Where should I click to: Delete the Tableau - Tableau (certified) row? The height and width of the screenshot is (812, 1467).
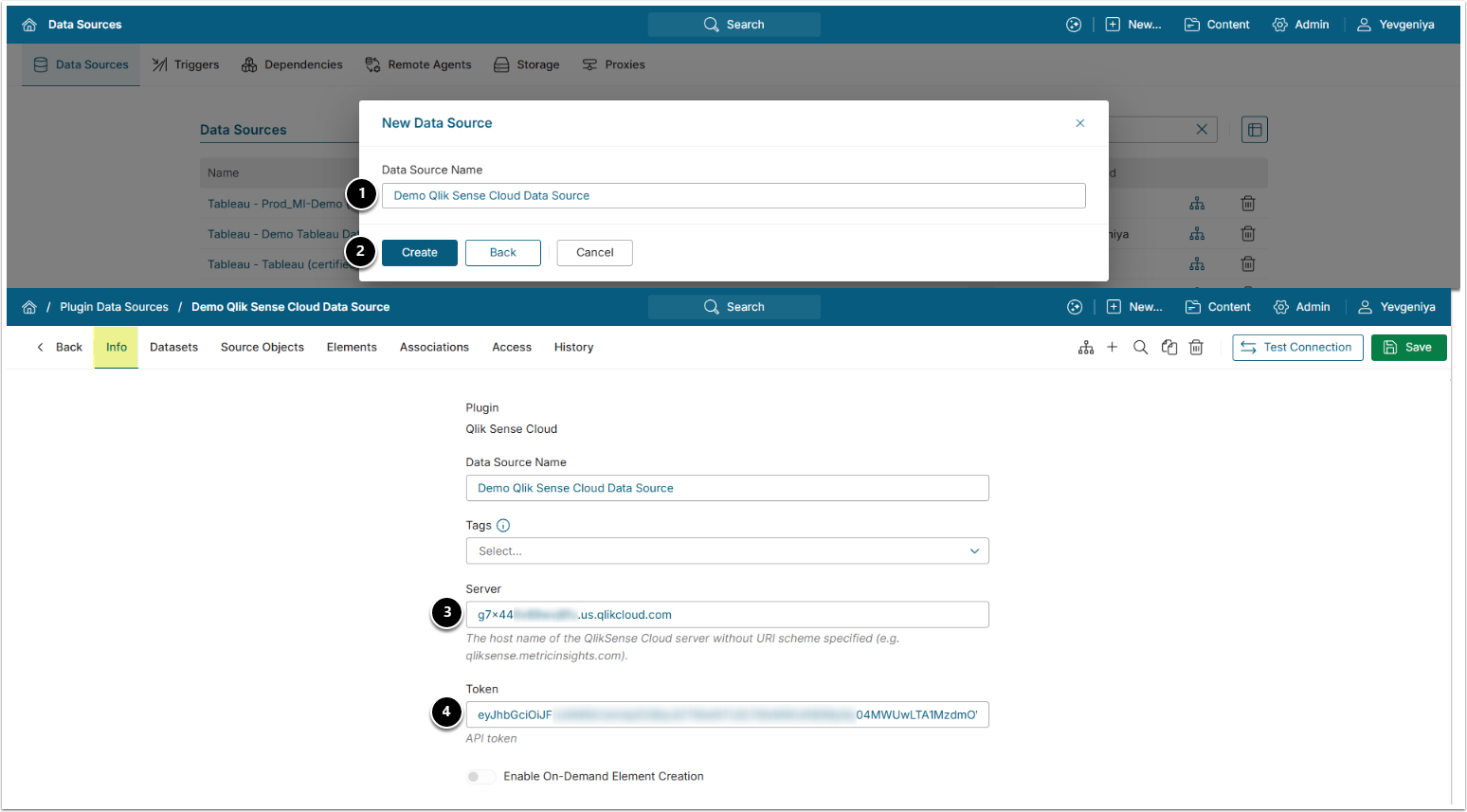coord(1248,264)
